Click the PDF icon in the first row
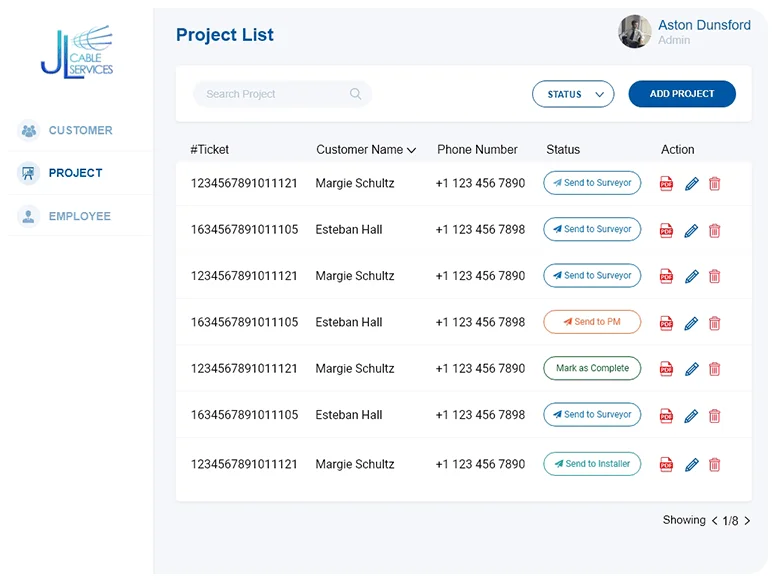 click(x=666, y=183)
